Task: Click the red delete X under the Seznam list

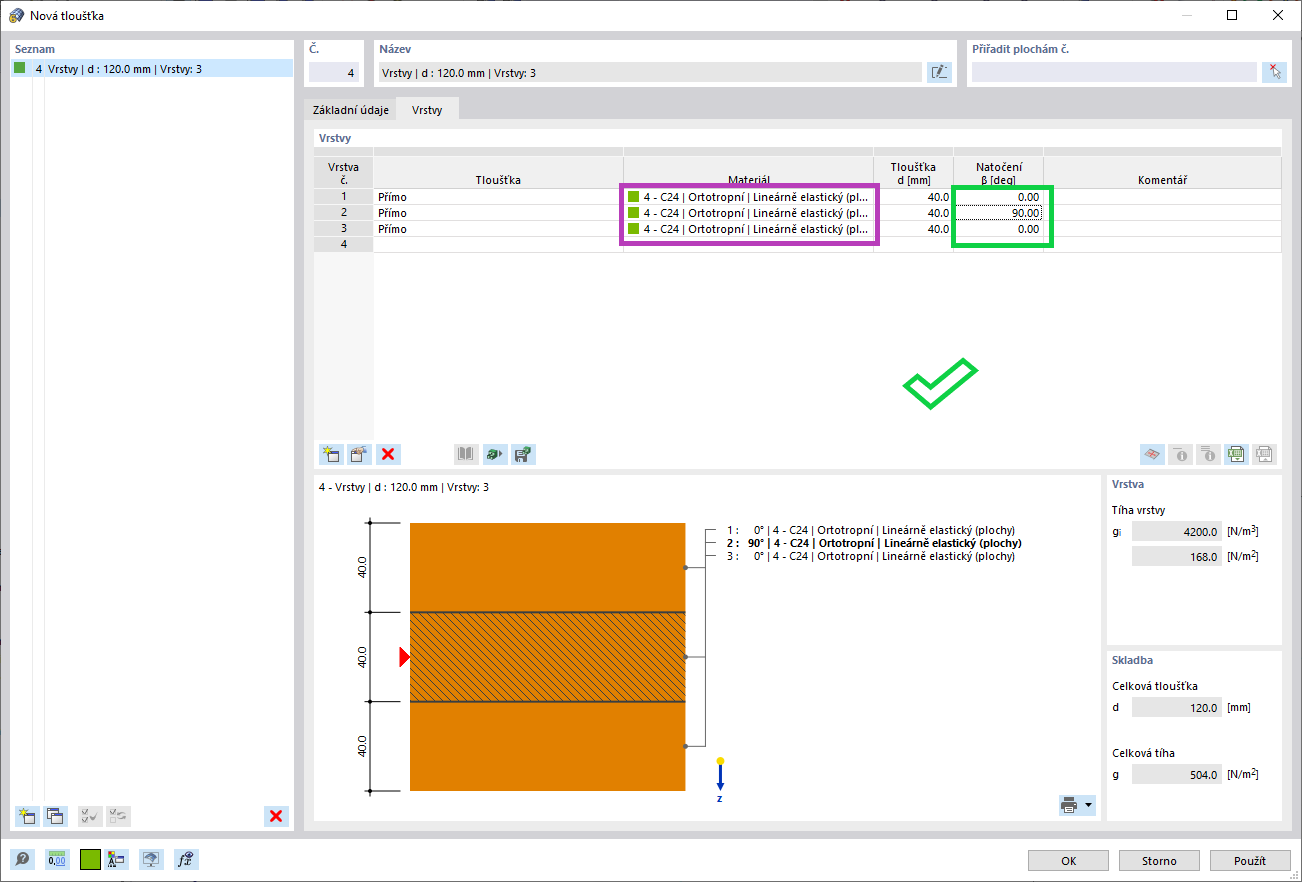Action: [276, 816]
